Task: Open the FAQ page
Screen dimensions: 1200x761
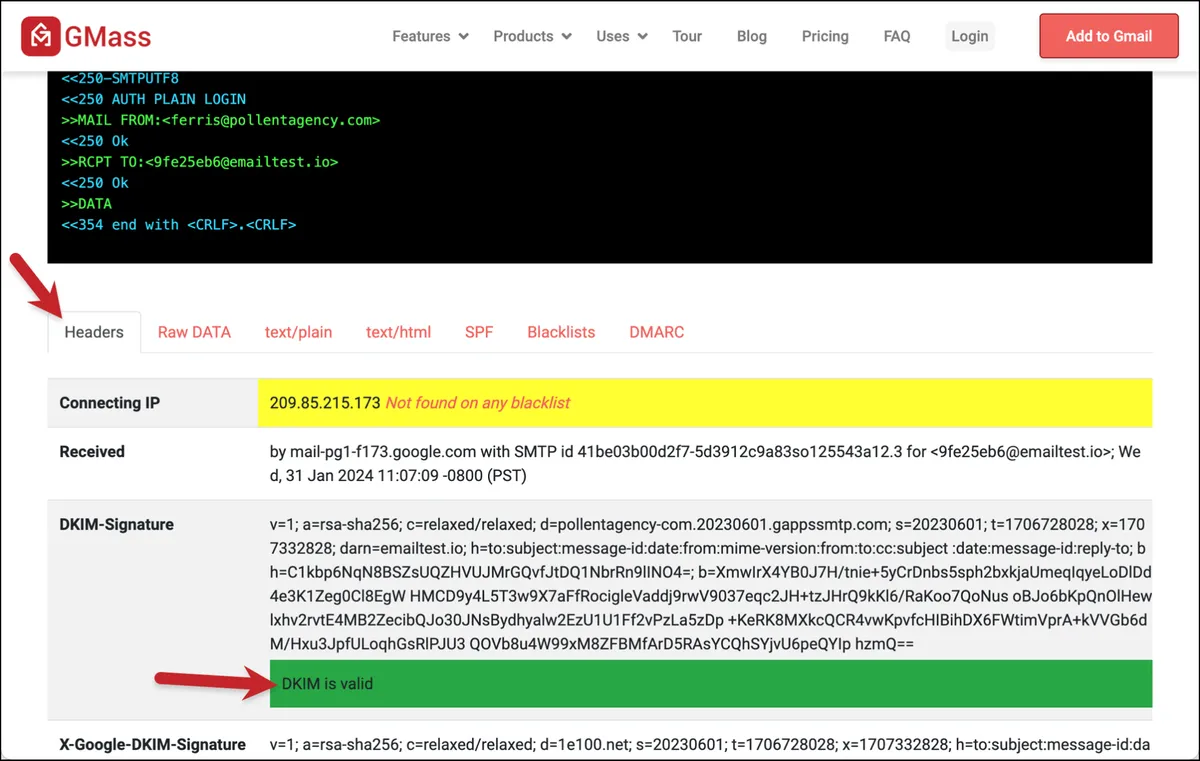Action: click(x=897, y=36)
